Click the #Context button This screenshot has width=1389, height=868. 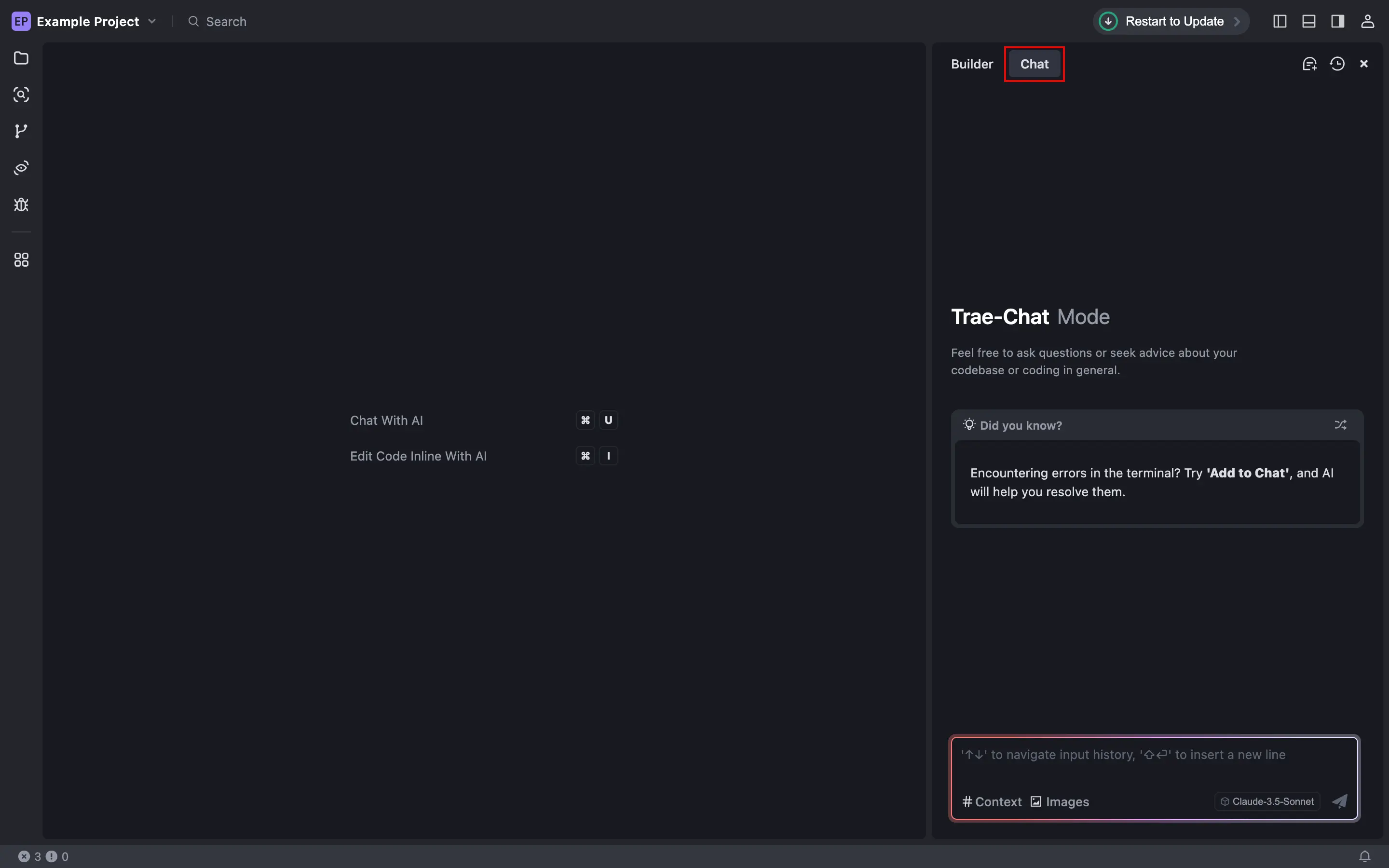click(x=992, y=801)
